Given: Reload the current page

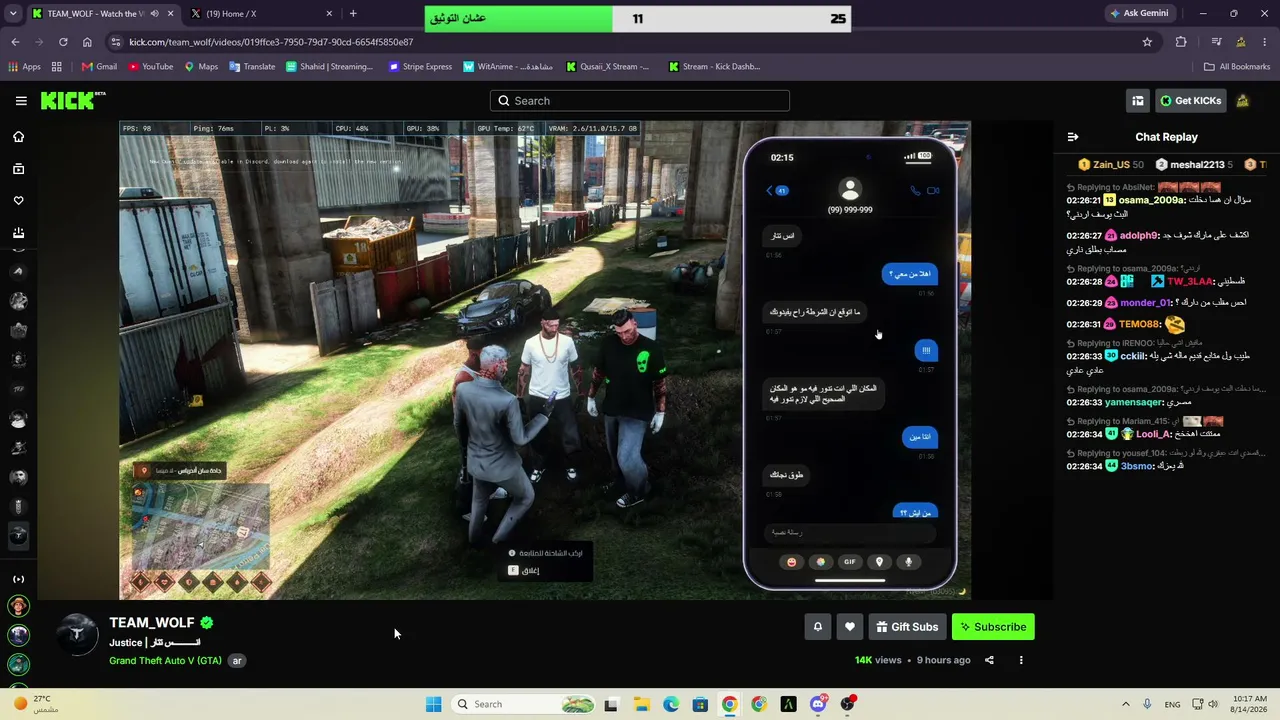Looking at the screenshot, I should pyautogui.click(x=63, y=42).
